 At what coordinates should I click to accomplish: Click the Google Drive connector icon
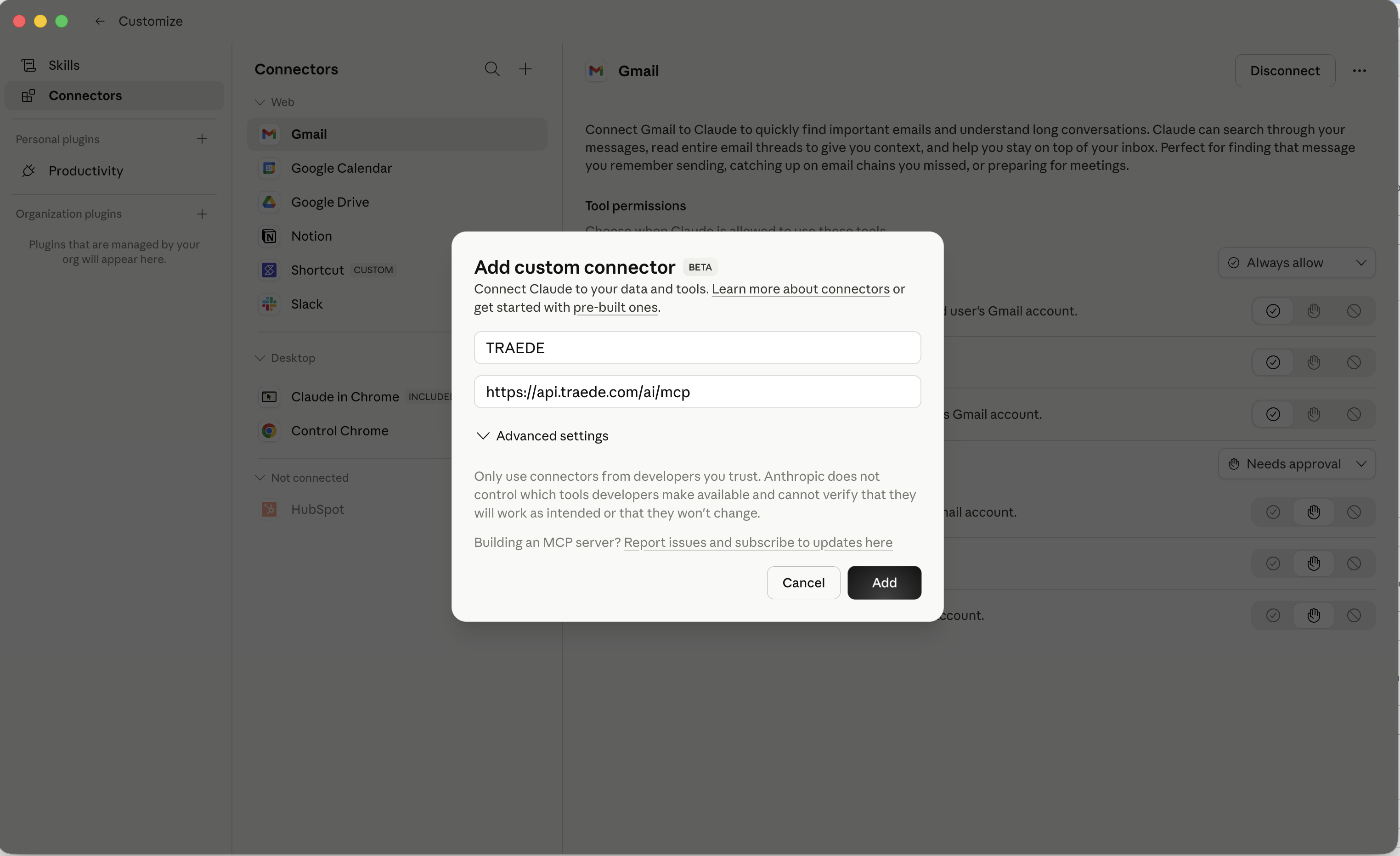point(269,202)
